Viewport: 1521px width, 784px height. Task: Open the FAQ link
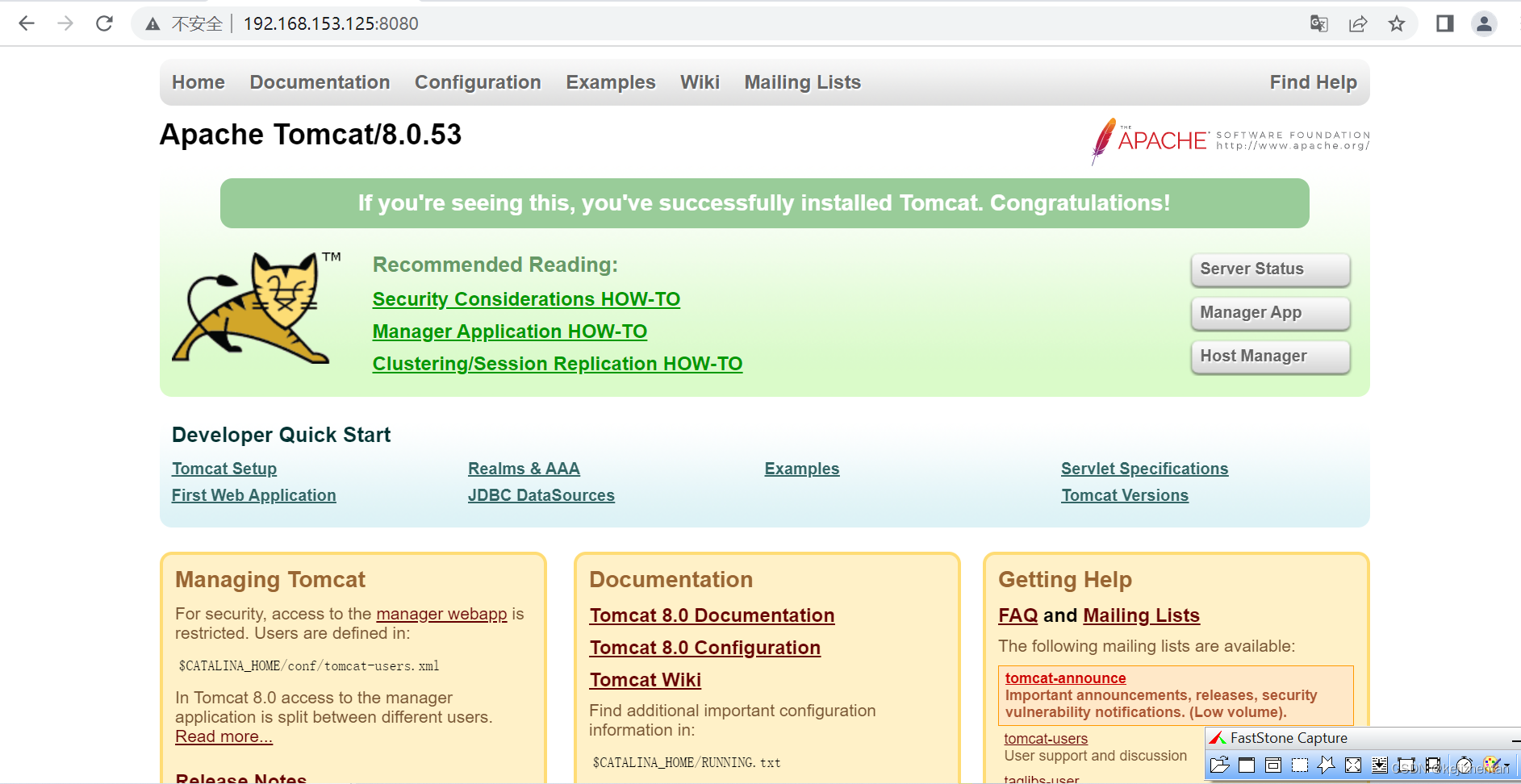1018,615
